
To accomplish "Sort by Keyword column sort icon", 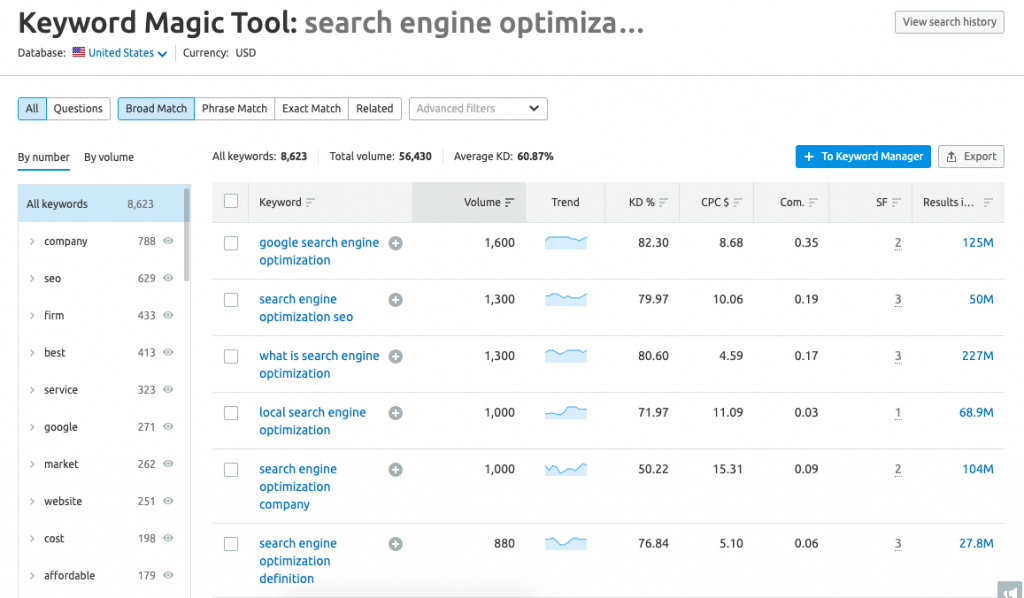I will pos(310,202).
